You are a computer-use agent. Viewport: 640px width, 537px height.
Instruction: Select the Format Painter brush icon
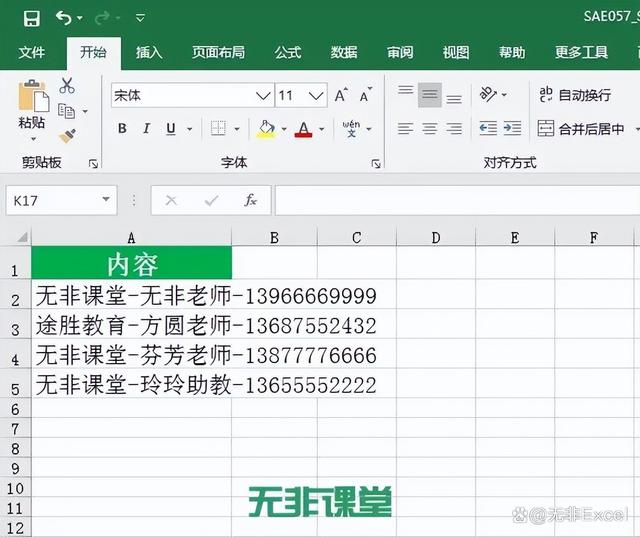[67, 136]
